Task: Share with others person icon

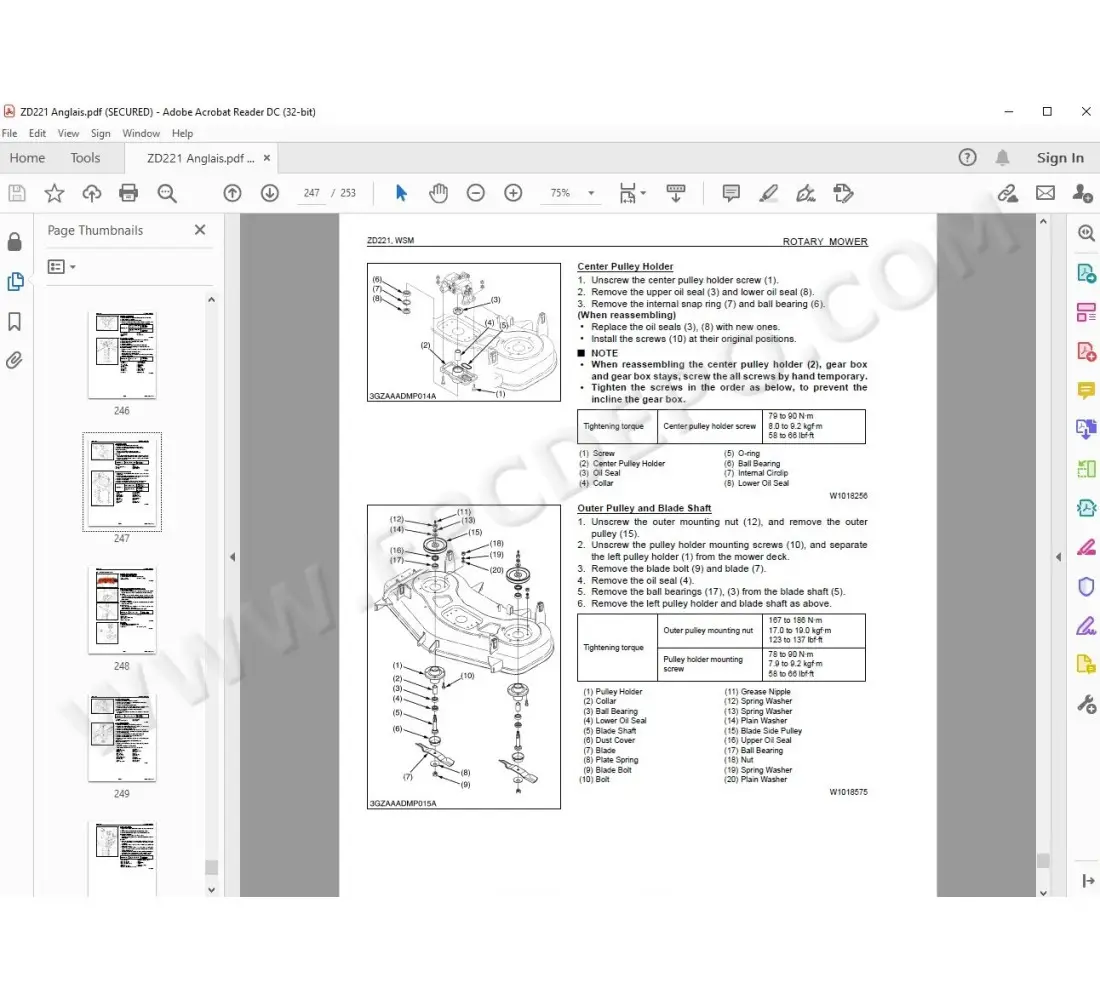Action: [1082, 193]
